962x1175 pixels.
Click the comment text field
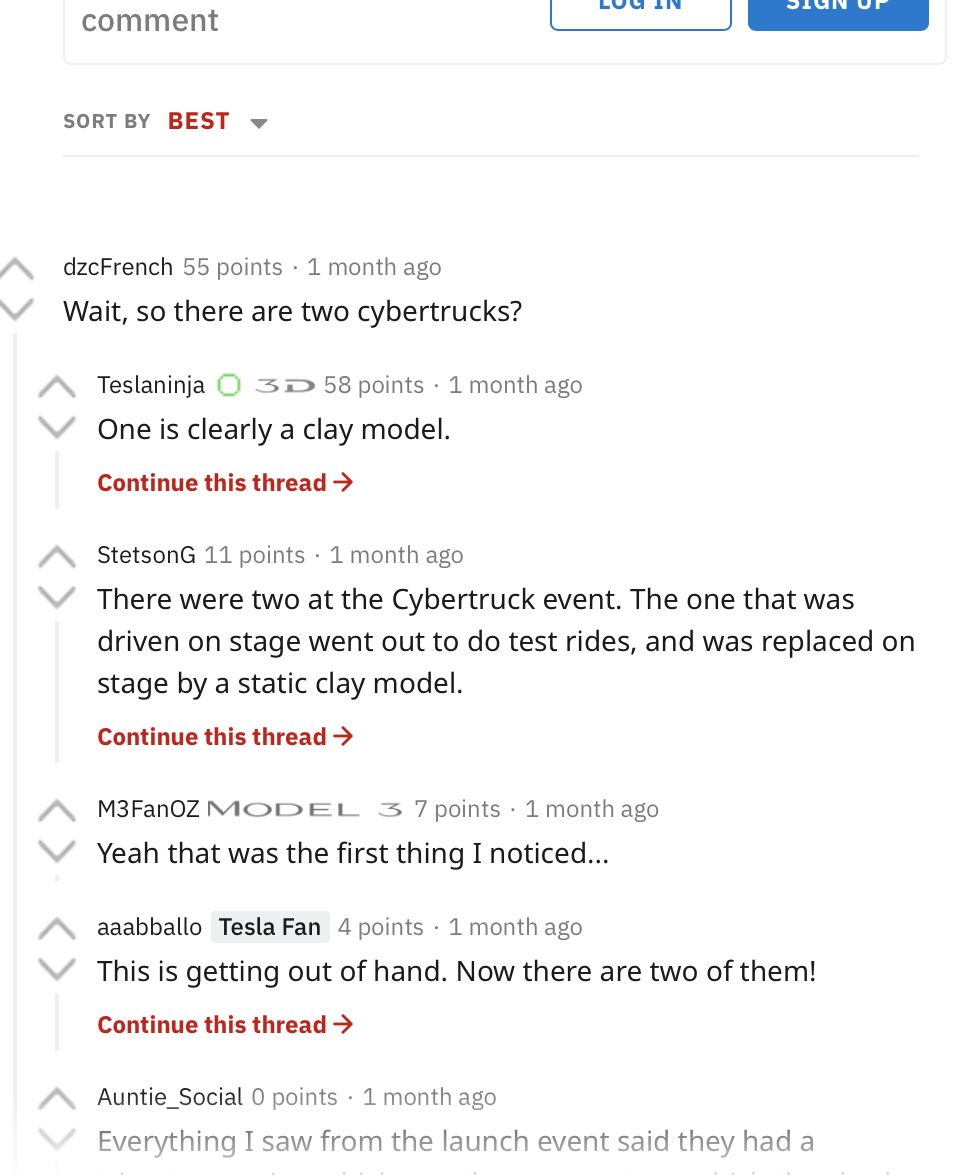[300, 21]
